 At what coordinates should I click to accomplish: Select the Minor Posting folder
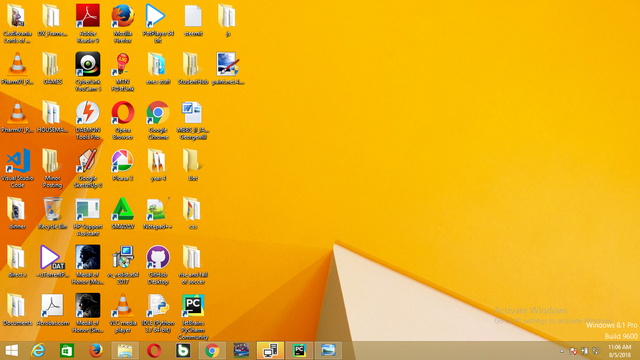52,168
